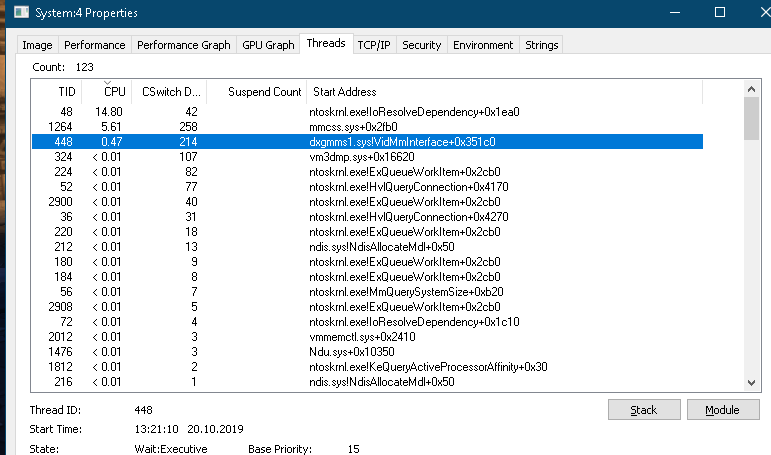Screen dimensions: 771x455
Task: Open the Strings tab
Action: (x=541, y=45)
